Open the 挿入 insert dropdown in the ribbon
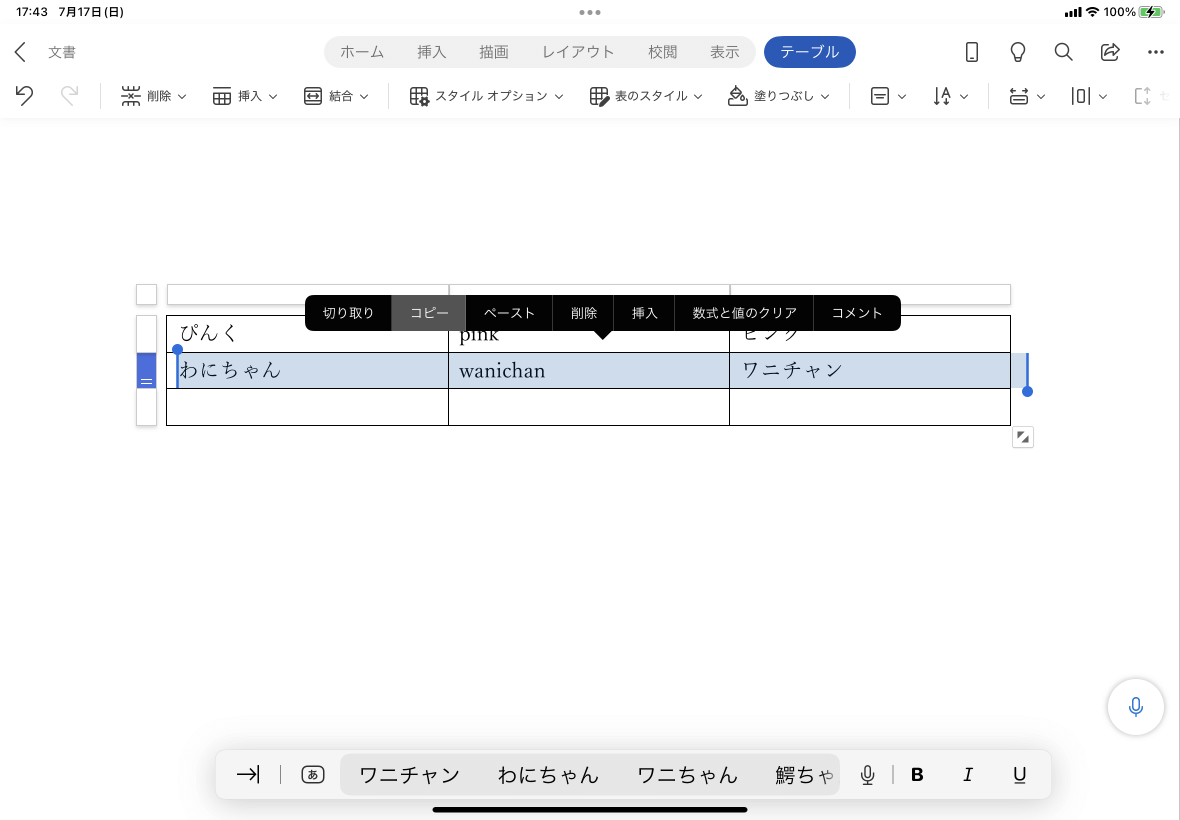The height and width of the screenshot is (820, 1180). 245,96
